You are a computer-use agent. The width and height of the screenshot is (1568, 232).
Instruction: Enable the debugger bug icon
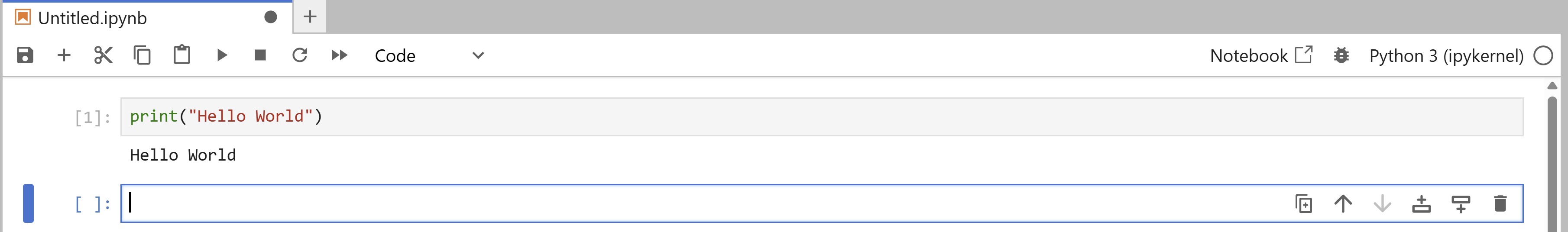coord(1341,55)
